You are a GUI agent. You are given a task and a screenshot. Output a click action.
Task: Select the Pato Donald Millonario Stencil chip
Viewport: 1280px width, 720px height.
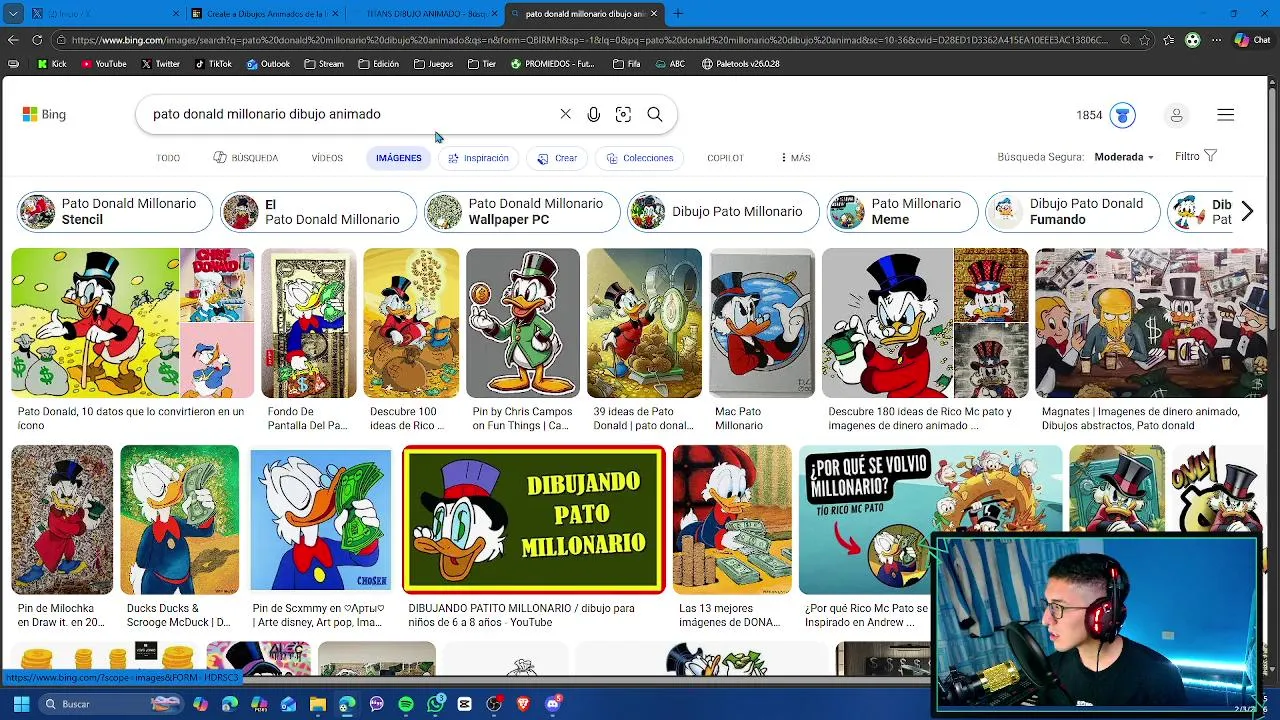(114, 212)
